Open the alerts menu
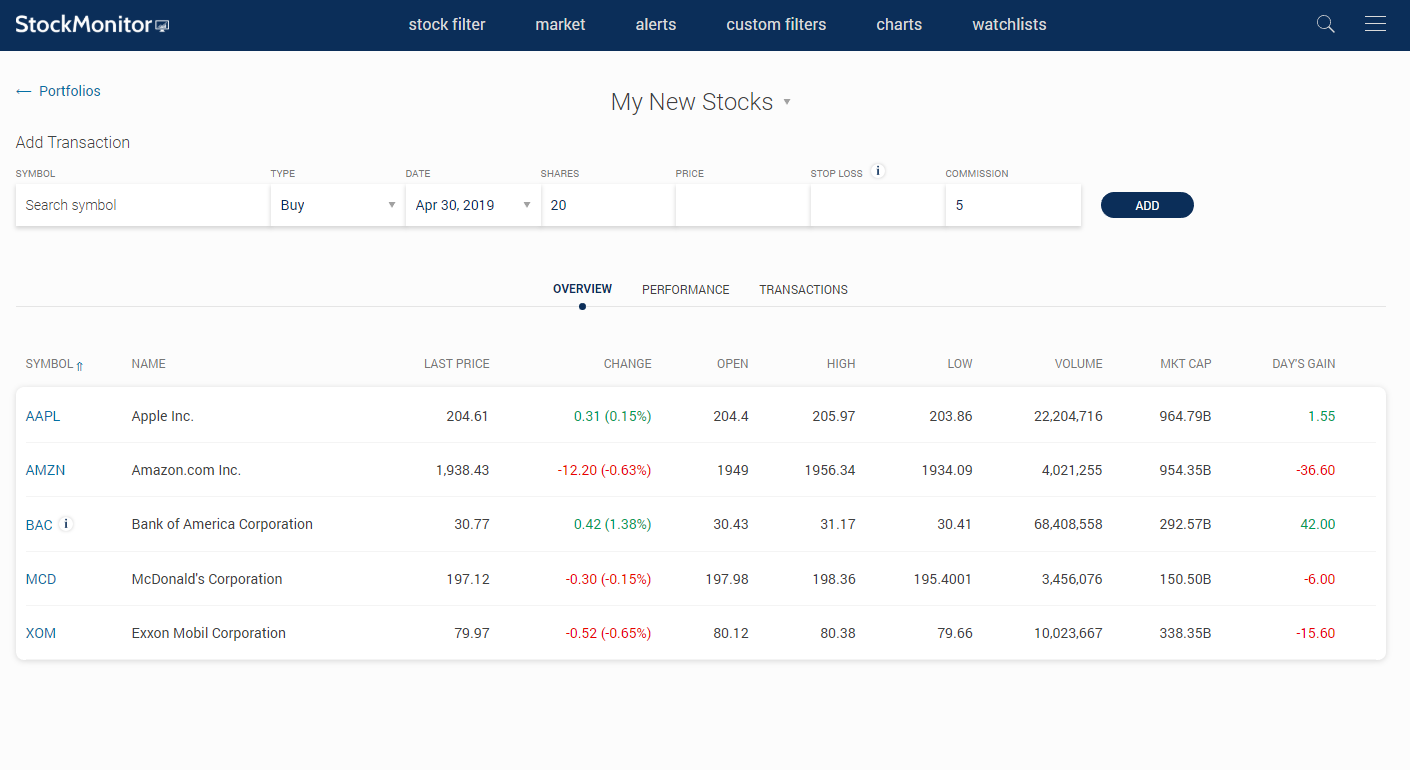 pos(656,24)
